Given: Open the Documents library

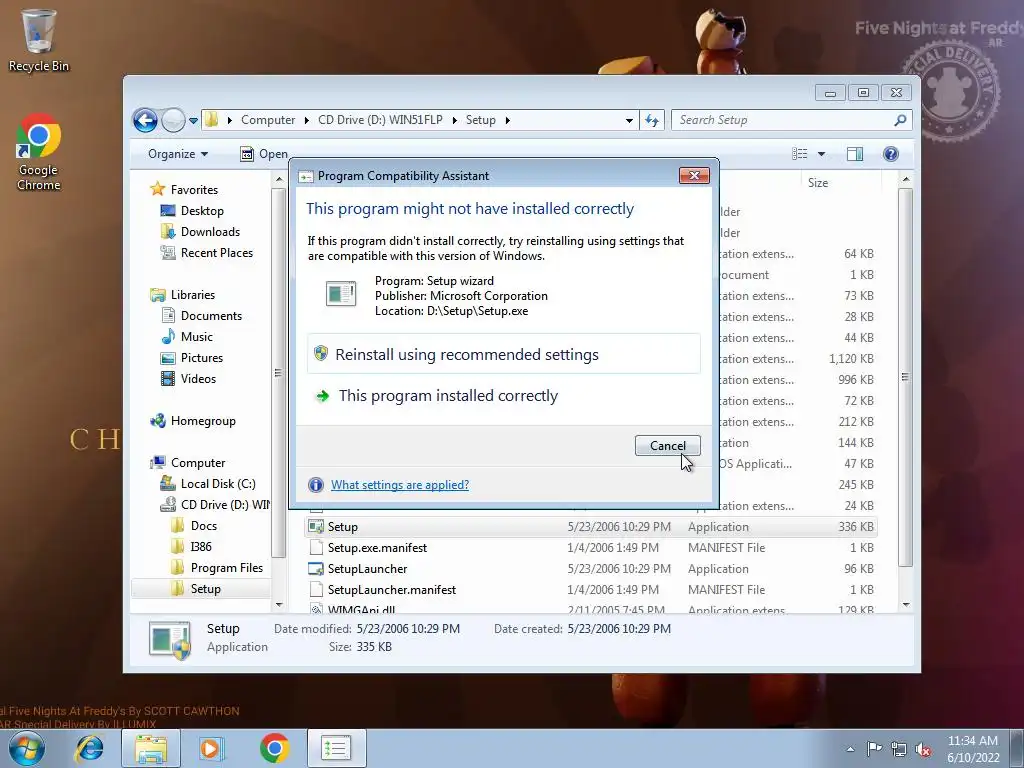Looking at the screenshot, I should (211, 316).
